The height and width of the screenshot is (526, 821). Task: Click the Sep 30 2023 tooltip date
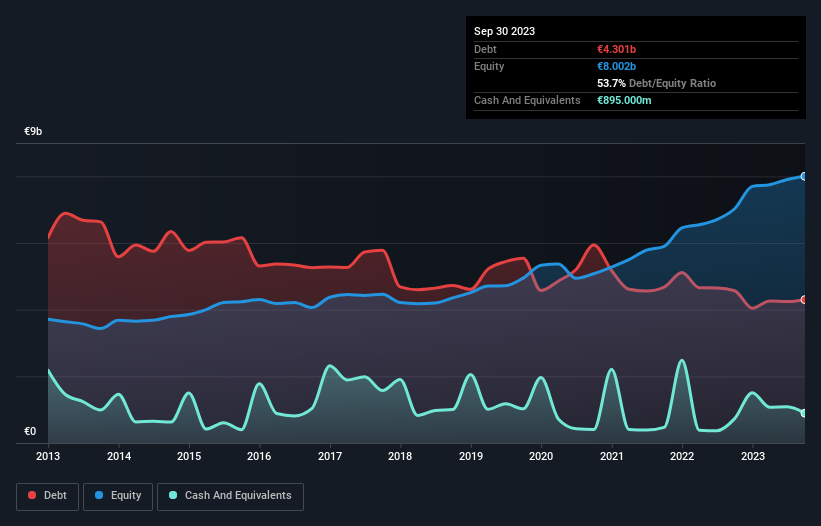pos(504,31)
